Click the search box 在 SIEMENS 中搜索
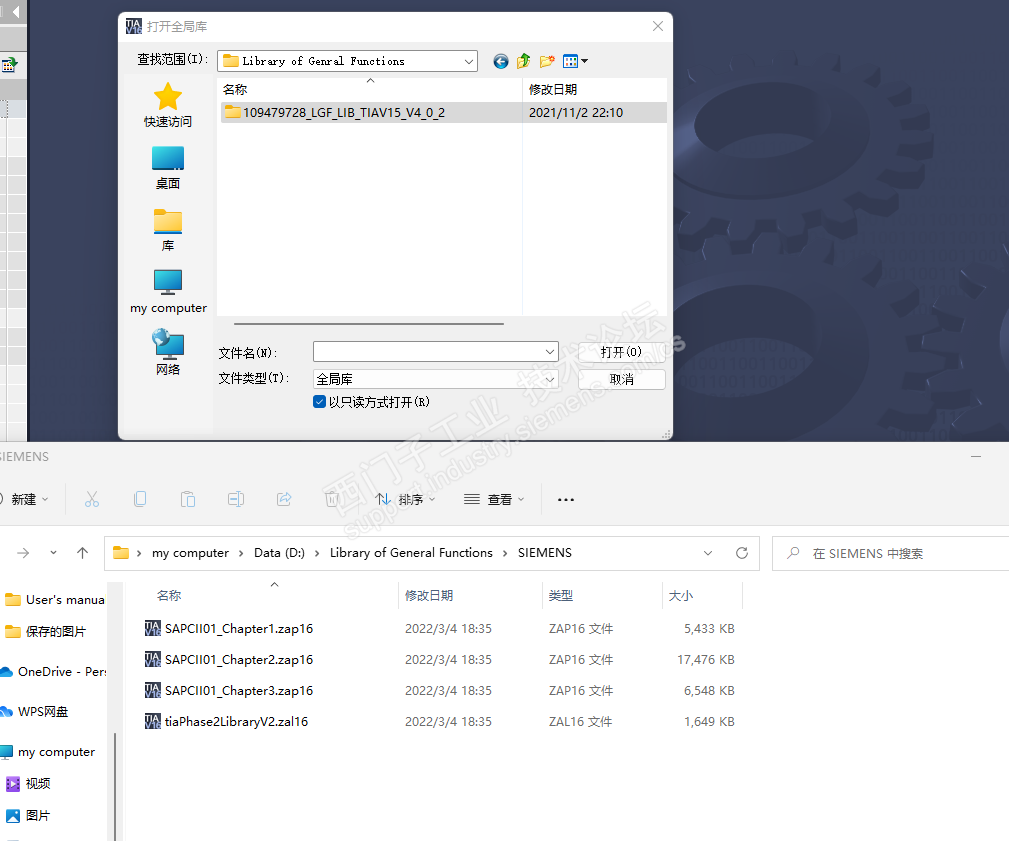 (892, 553)
